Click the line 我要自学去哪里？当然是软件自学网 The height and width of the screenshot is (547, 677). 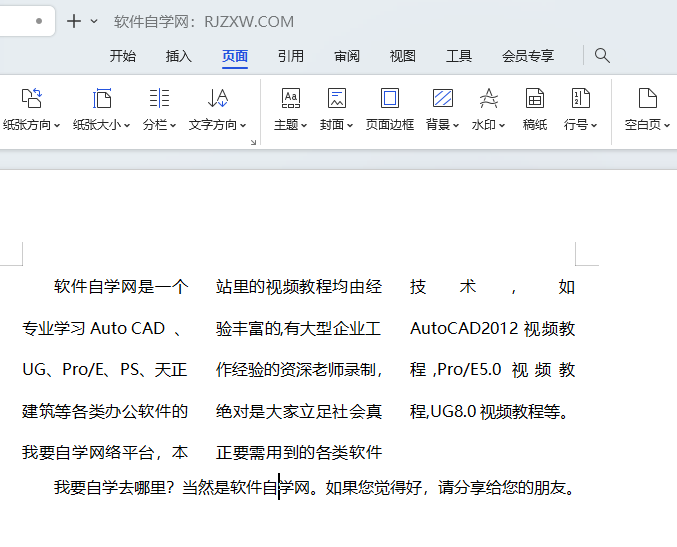181,488
